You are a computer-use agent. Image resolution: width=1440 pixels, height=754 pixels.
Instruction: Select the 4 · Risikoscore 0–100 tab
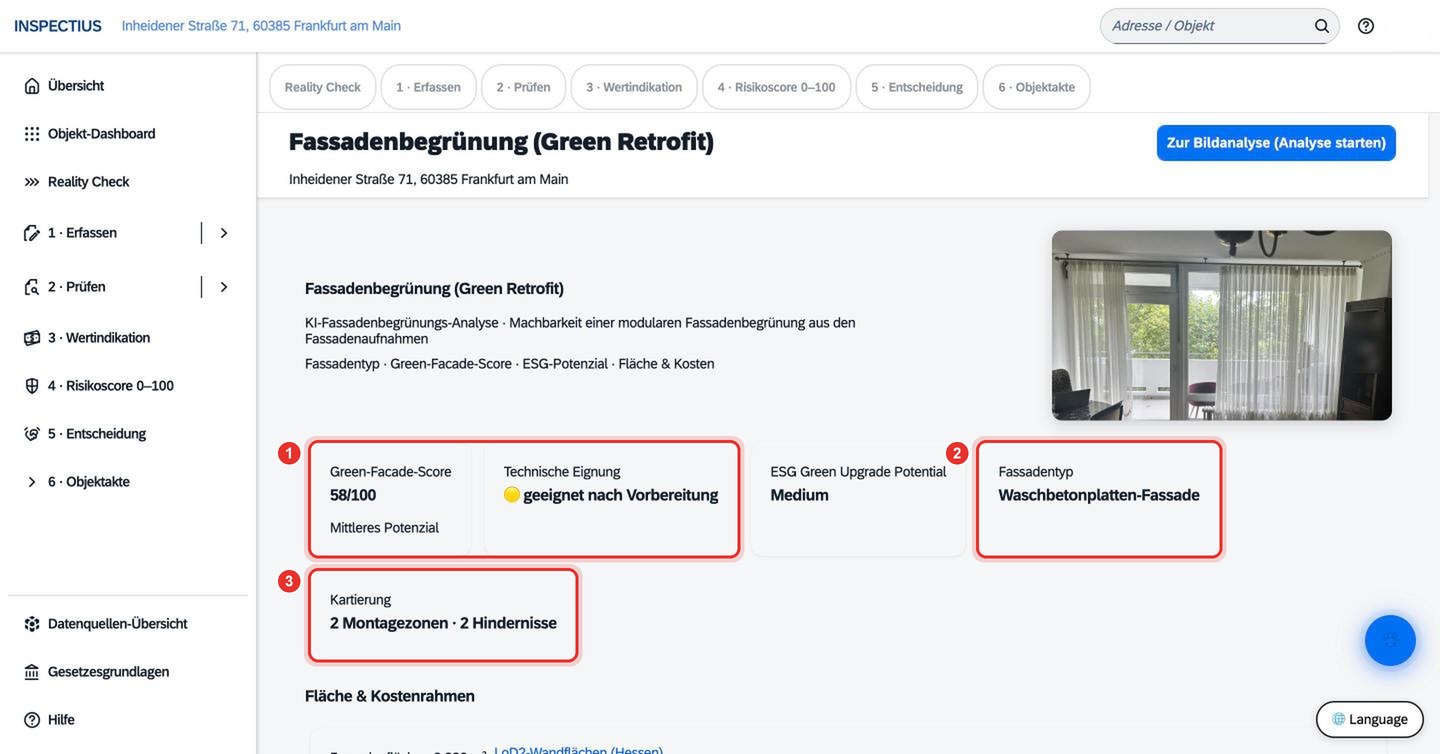coord(776,87)
